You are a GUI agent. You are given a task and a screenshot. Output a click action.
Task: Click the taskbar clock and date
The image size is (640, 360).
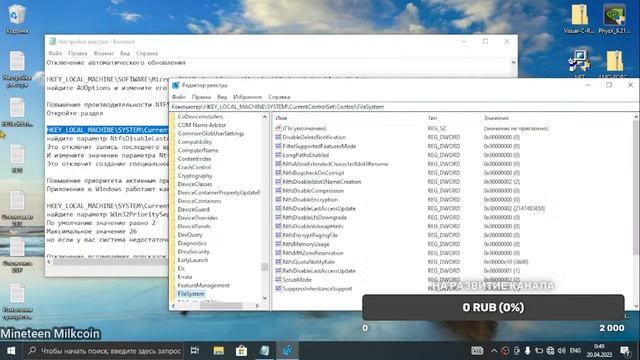pyautogui.click(x=599, y=351)
